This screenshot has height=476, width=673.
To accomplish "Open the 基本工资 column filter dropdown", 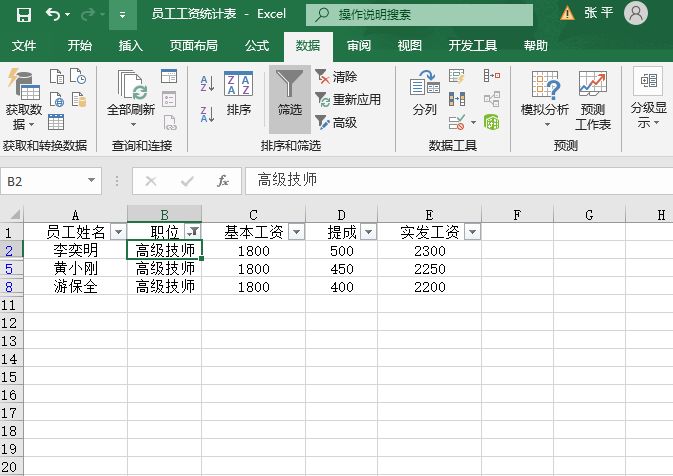I will pyautogui.click(x=297, y=232).
